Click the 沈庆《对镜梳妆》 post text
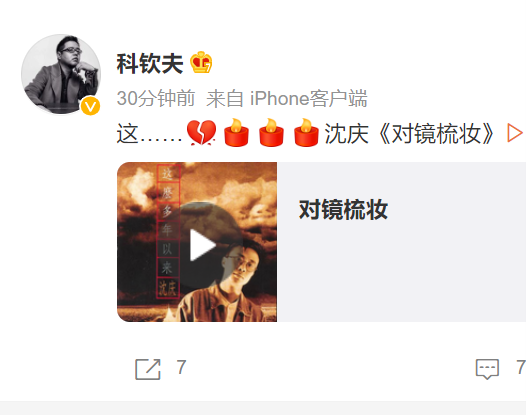This screenshot has height=415, width=526. 409,134
